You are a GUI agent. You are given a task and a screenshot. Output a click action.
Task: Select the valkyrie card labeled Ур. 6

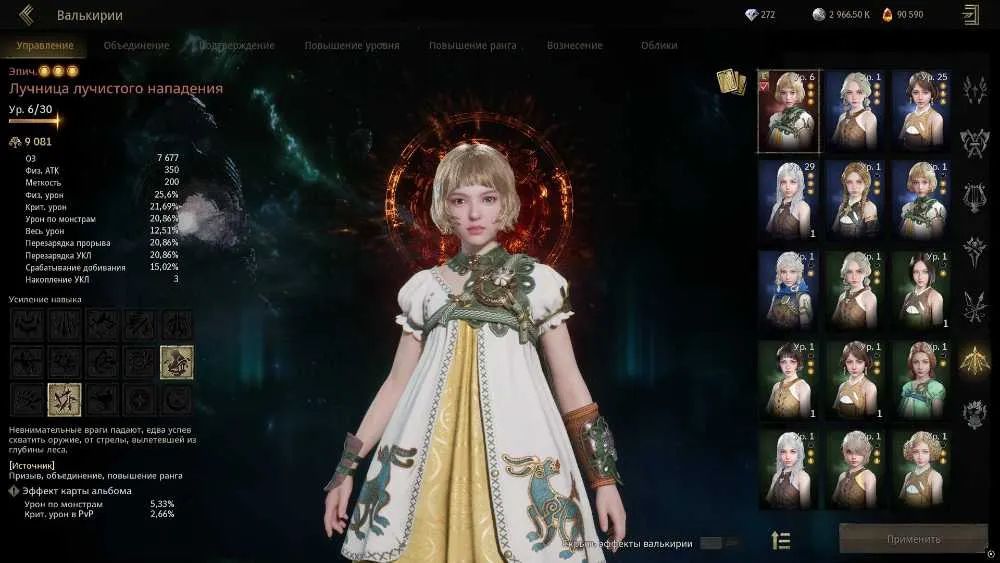click(x=789, y=111)
